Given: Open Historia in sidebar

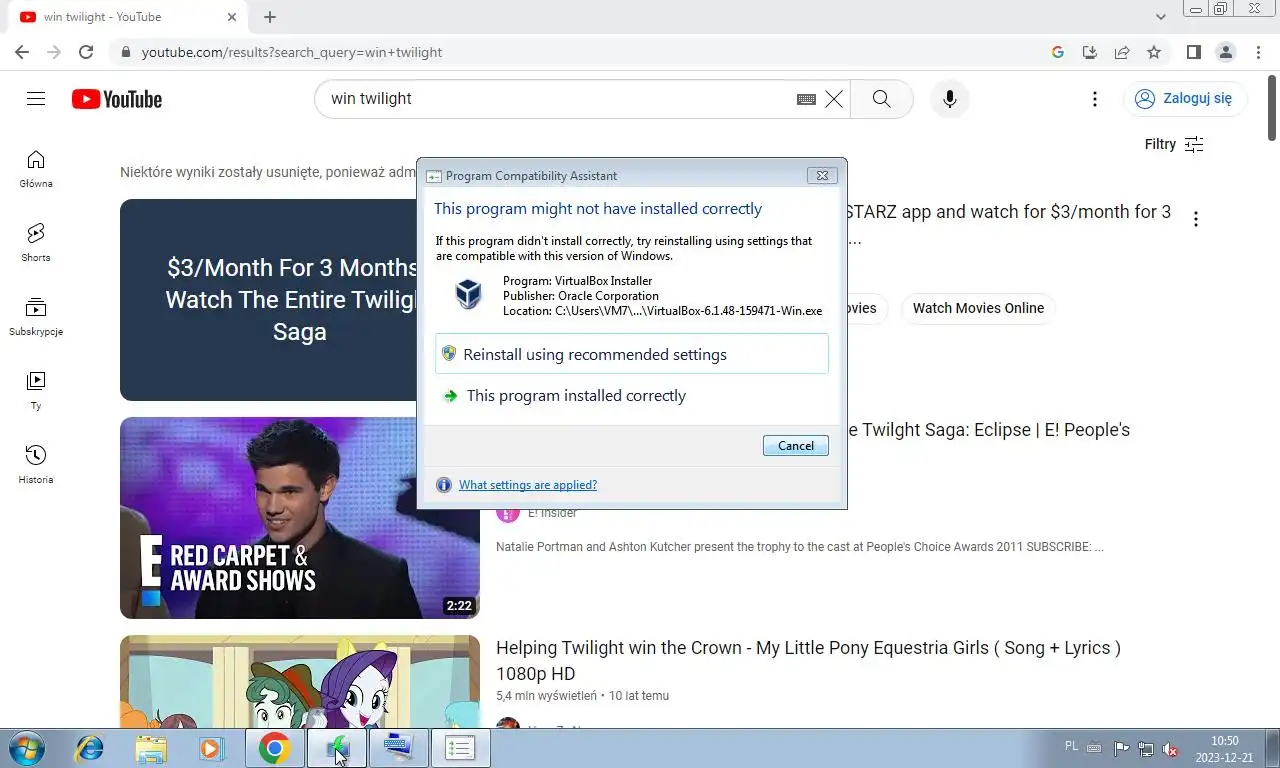Looking at the screenshot, I should [36, 465].
